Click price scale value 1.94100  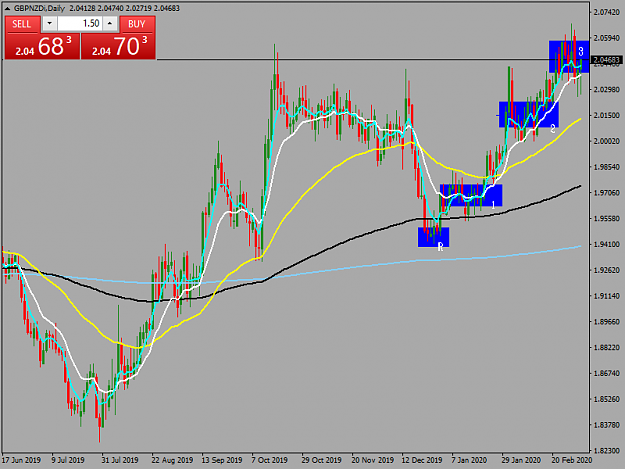[607, 245]
